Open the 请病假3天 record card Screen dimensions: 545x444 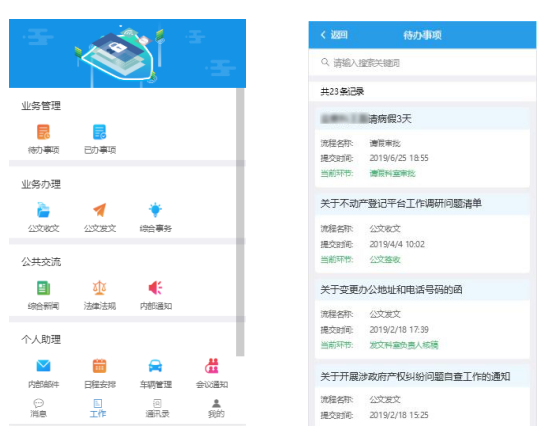[422, 147]
